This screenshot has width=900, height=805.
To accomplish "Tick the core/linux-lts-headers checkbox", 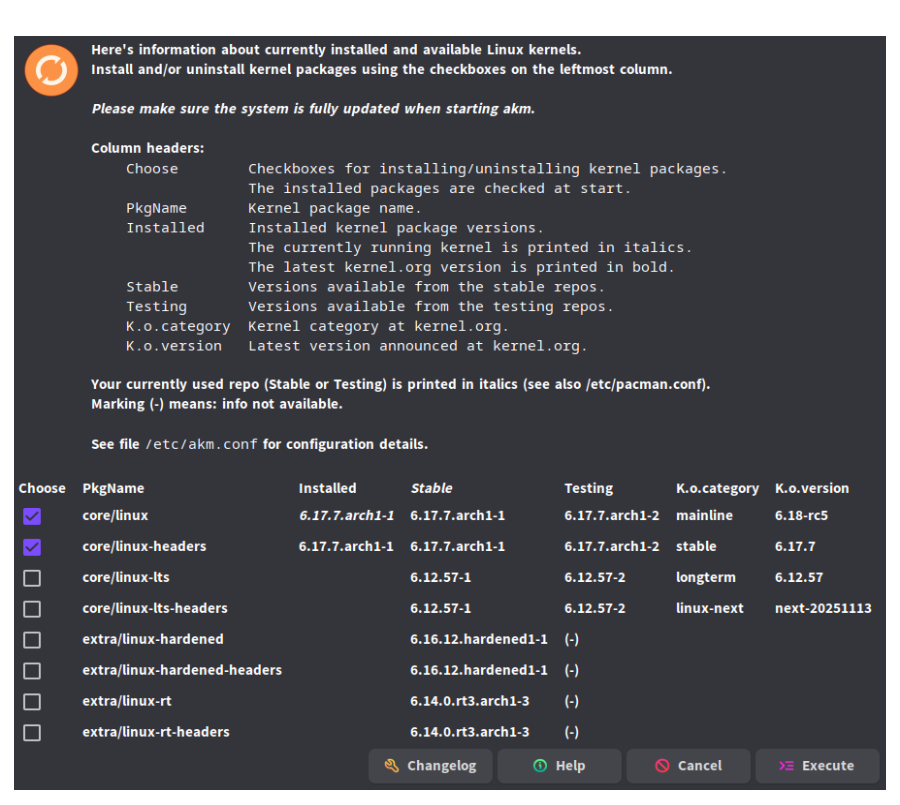I will (32, 609).
